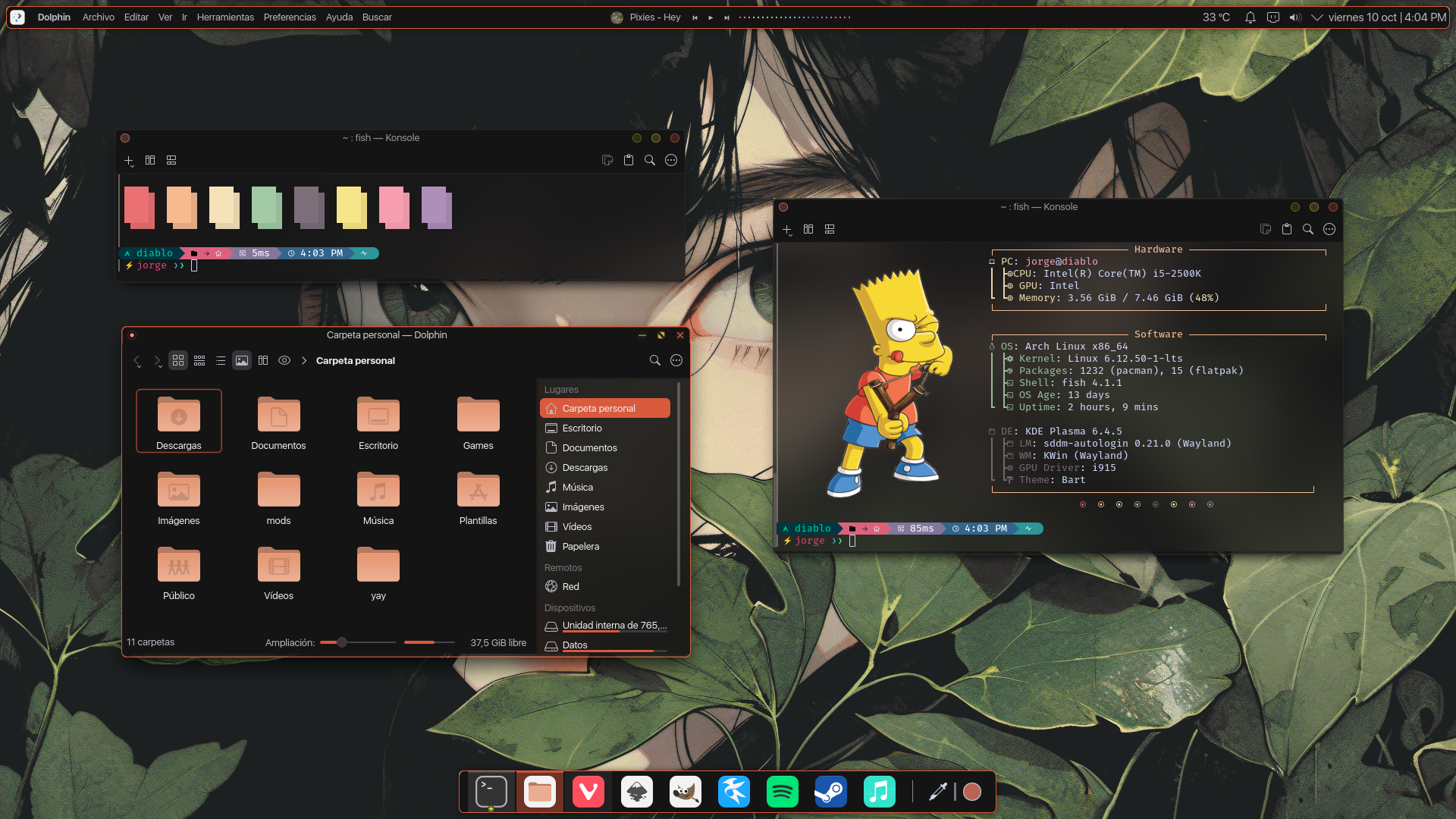Open volume control in top panel
Screen dimensions: 1456x819
tap(1295, 17)
